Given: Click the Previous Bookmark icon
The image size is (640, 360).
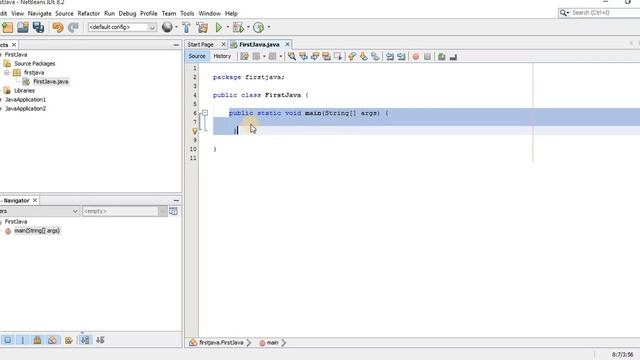Looking at the screenshot, I should point(352,56).
